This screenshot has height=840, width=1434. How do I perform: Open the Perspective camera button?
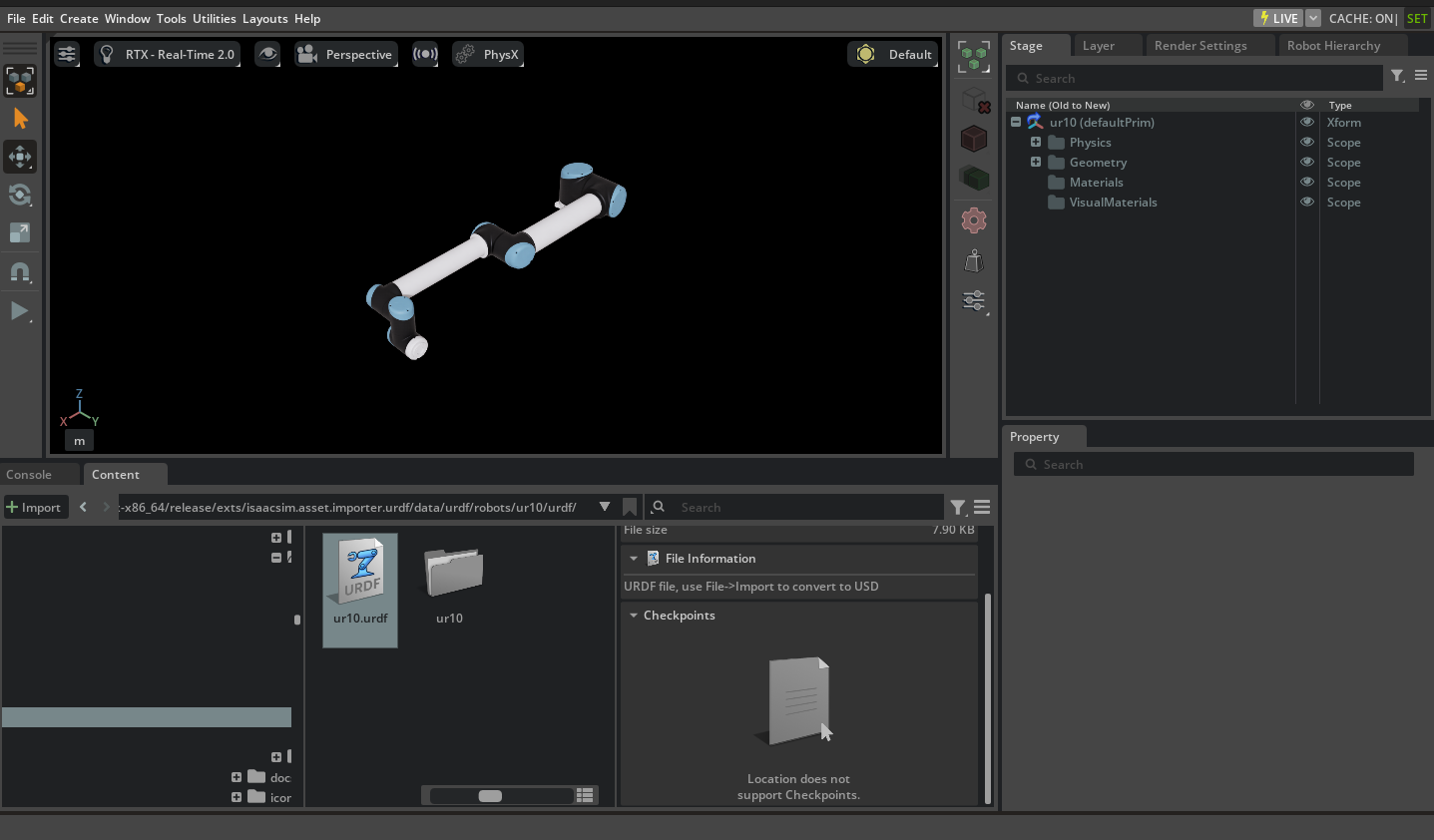pos(347,54)
